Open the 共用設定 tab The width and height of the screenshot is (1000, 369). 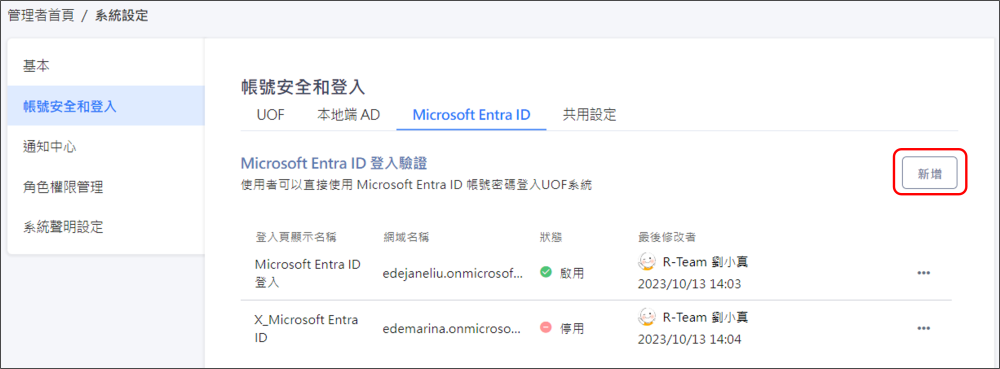589,115
